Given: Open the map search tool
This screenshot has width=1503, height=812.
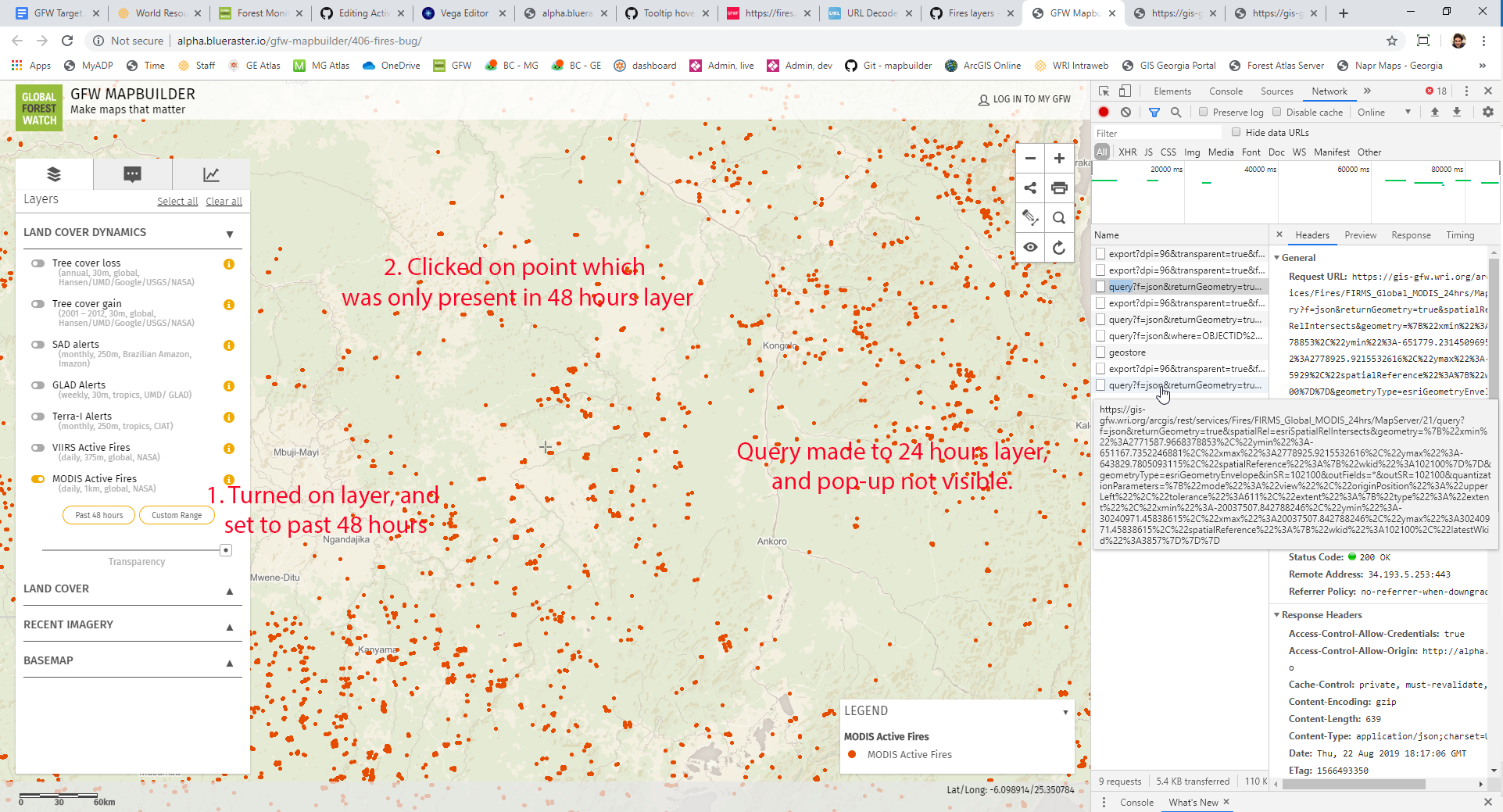Looking at the screenshot, I should point(1059,217).
